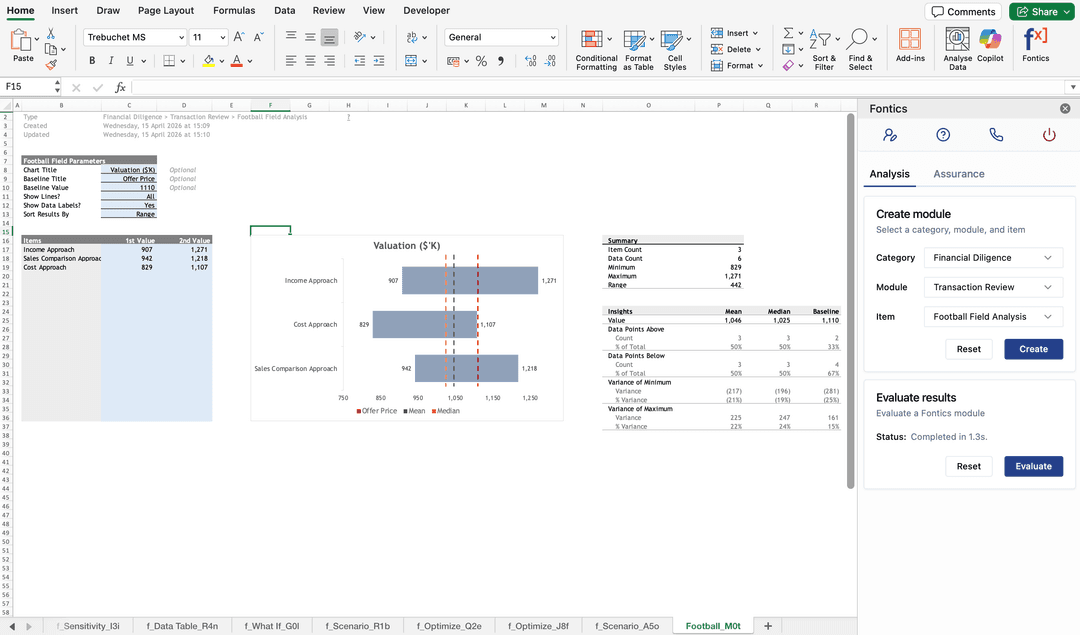1080x635 pixels.
Task: Open the Item Football Field Analysis dropdown
Action: pyautogui.click(x=993, y=317)
